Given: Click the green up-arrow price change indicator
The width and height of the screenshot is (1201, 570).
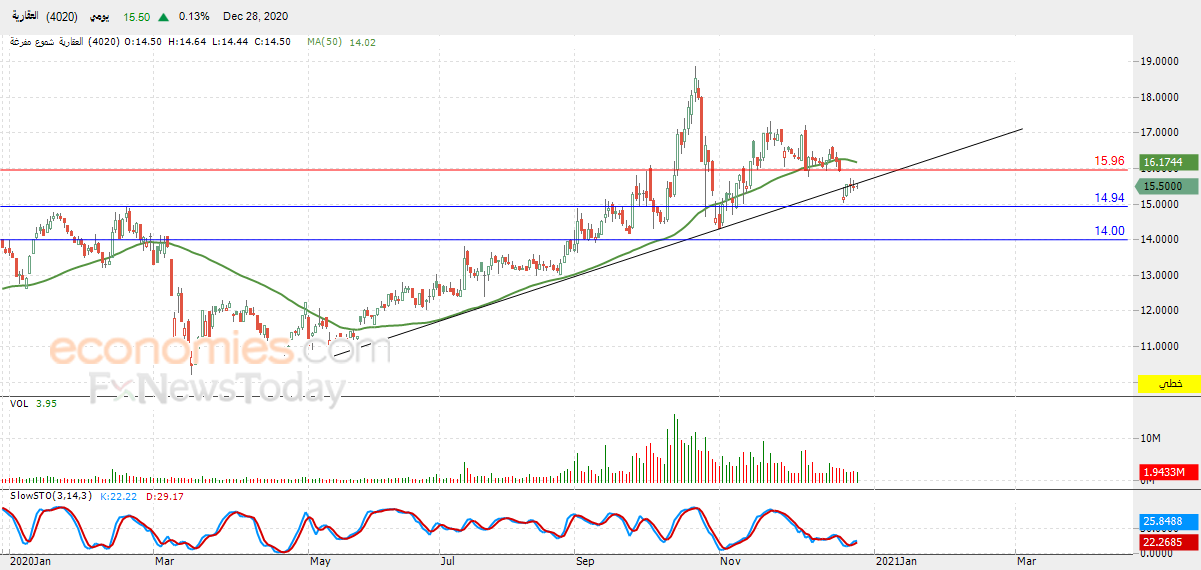Looking at the screenshot, I should pos(164,17).
